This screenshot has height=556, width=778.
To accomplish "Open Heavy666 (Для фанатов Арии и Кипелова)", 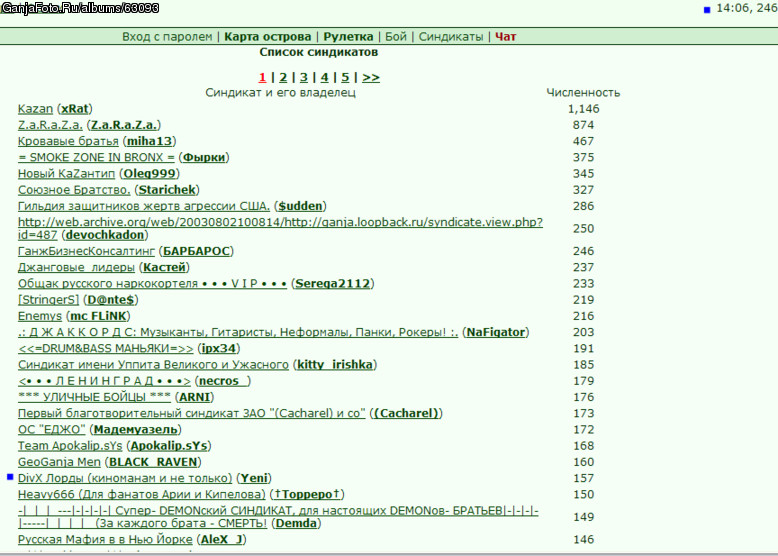I will click(142, 495).
